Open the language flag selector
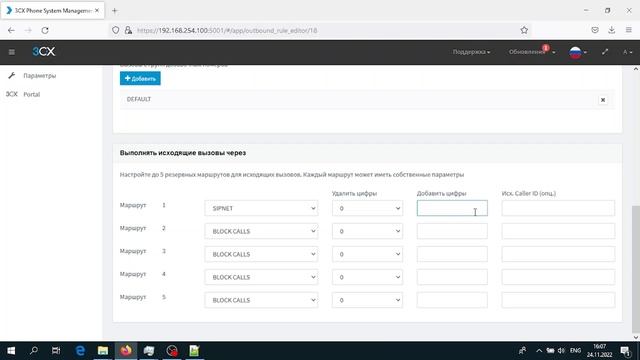This screenshot has height=360, width=640. [x=578, y=52]
